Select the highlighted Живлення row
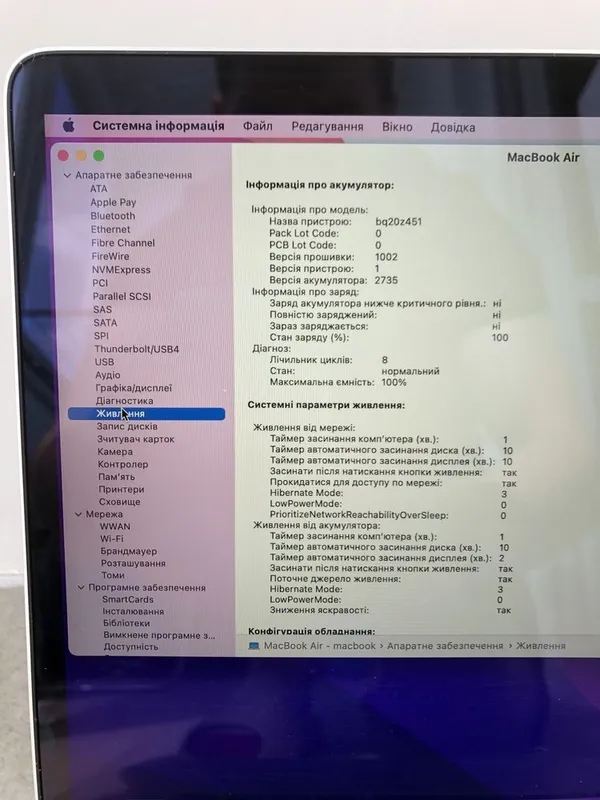Viewport: 600px width, 800px height. coord(146,414)
